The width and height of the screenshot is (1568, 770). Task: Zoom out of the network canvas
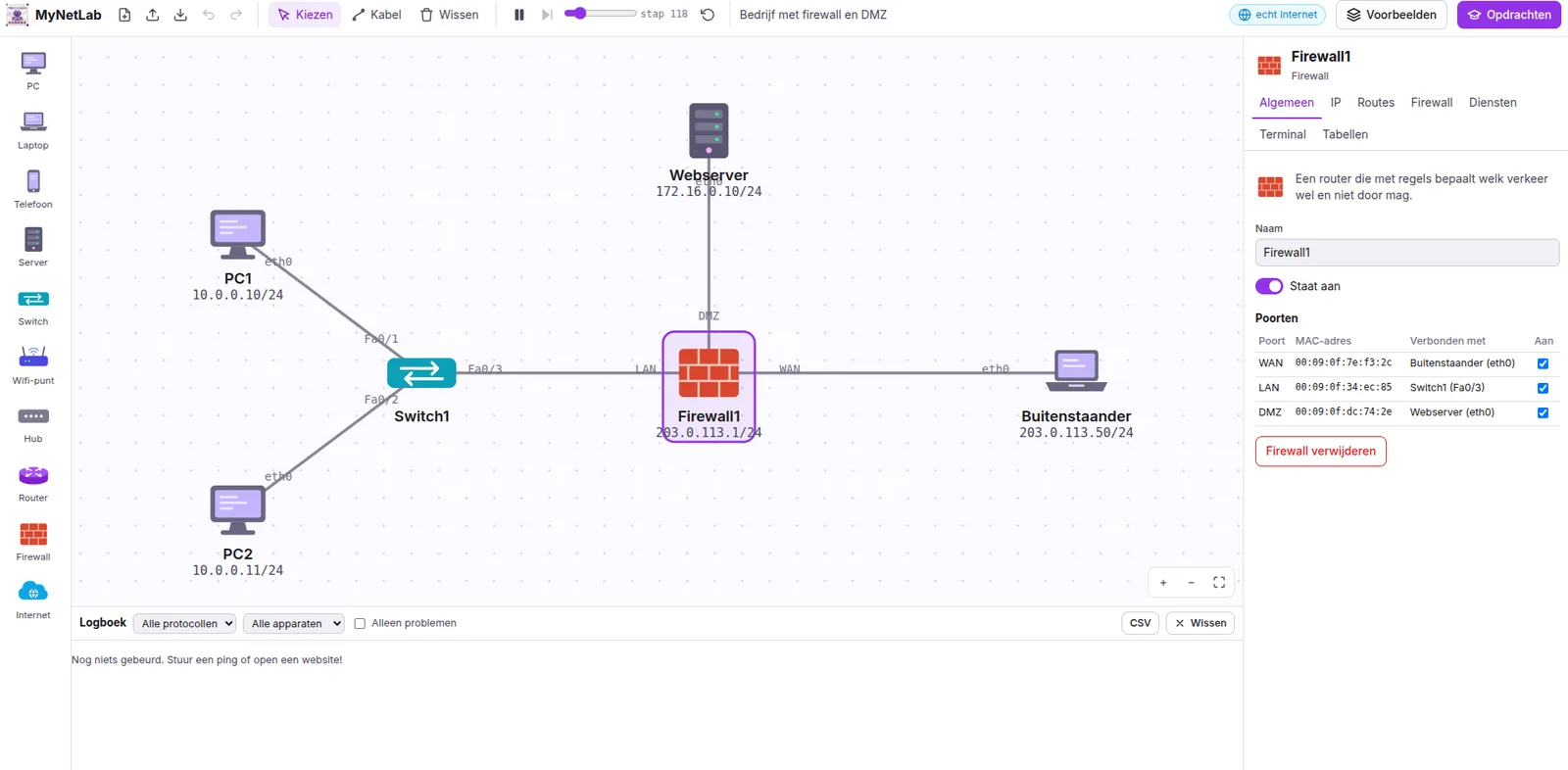[x=1192, y=583]
